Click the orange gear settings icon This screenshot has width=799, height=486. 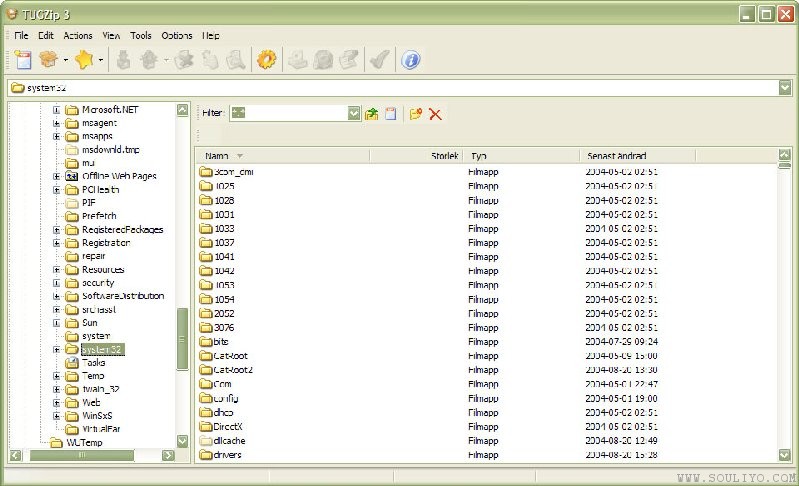(266, 60)
